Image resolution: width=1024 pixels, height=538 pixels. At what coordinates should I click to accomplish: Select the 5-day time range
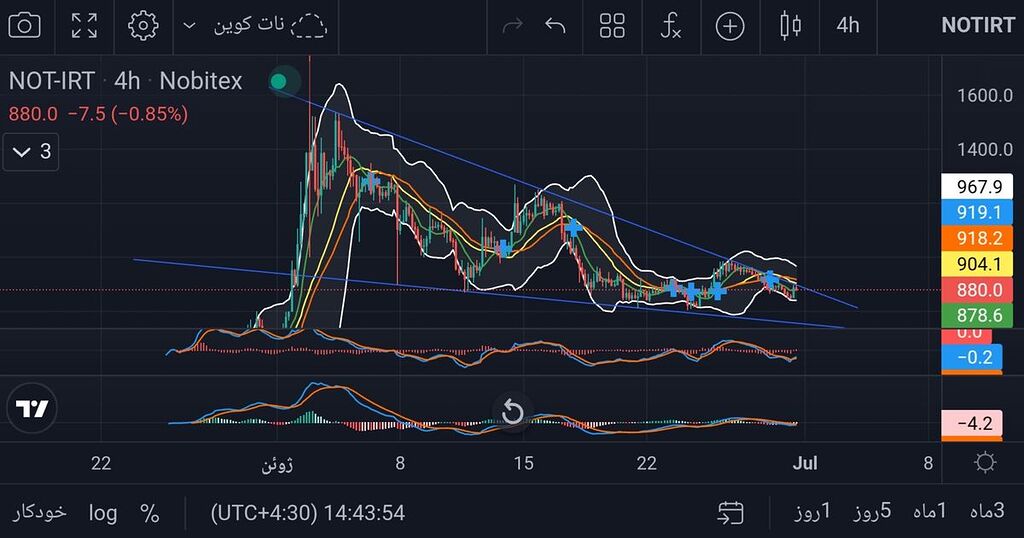tap(872, 512)
